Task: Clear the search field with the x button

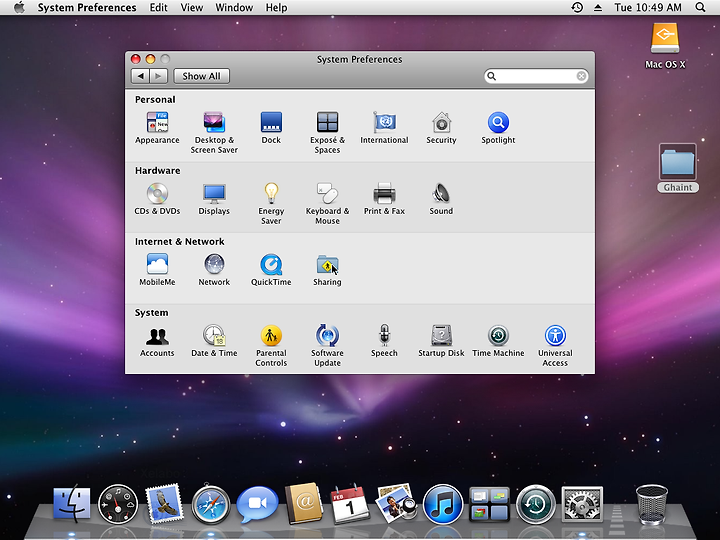Action: tap(581, 76)
